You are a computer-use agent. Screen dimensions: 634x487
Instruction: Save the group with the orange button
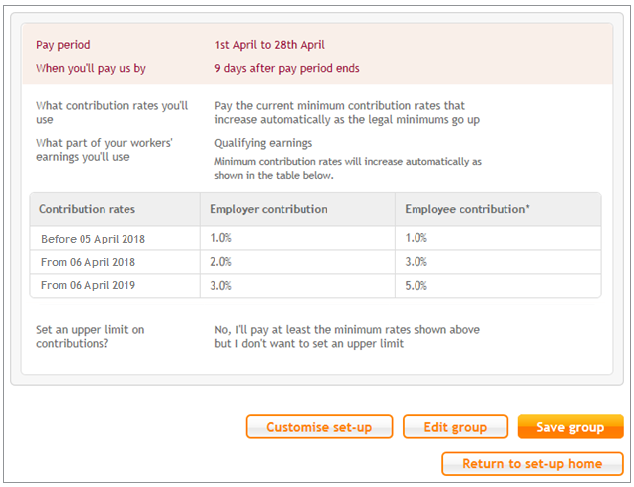click(x=570, y=427)
